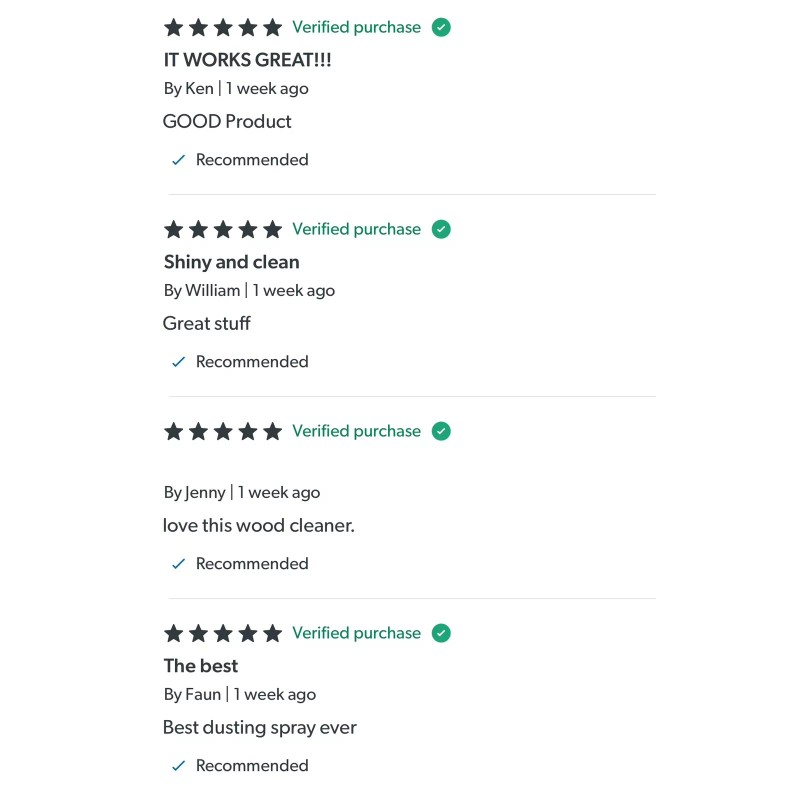Click Recommended checkmark under 'Best dusting spray ever'
The width and height of the screenshot is (800, 800).
pos(179,766)
